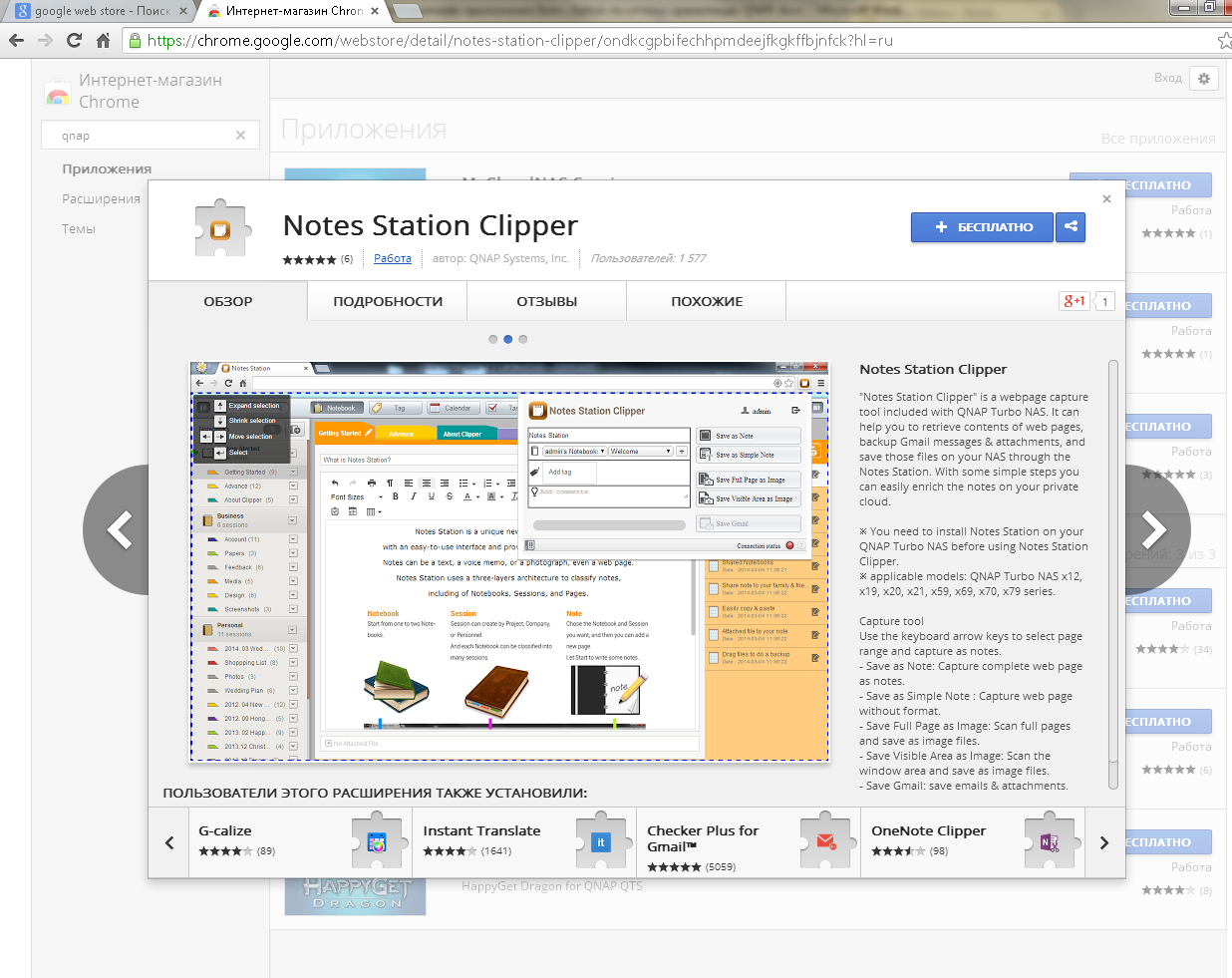Click the Все приложения link in the background
Image resolution: width=1232 pixels, height=978 pixels.
pyautogui.click(x=1158, y=139)
